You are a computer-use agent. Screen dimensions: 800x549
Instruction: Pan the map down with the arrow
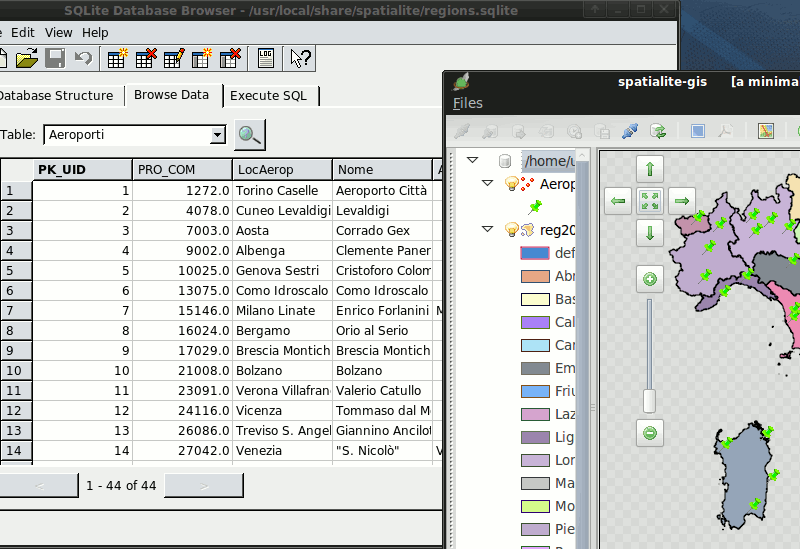point(650,233)
